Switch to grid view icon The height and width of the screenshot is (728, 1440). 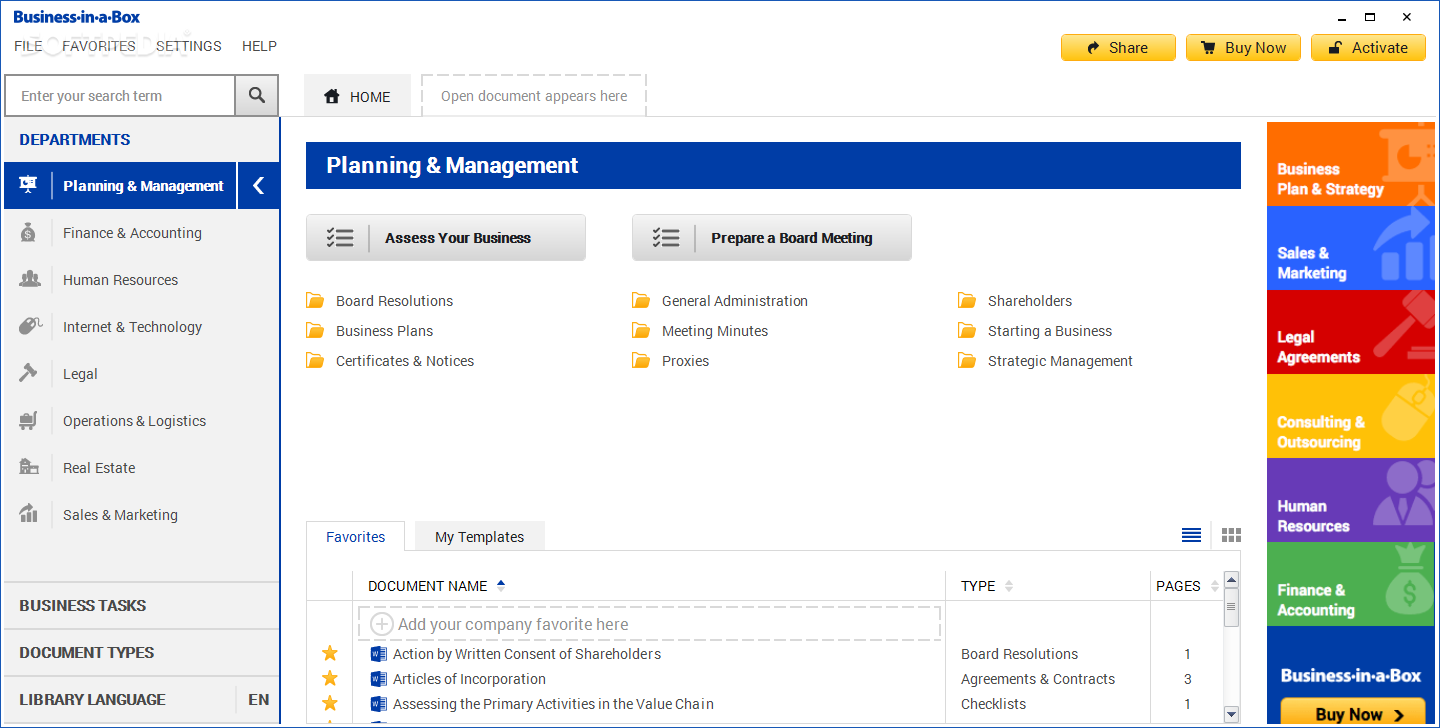click(x=1231, y=535)
